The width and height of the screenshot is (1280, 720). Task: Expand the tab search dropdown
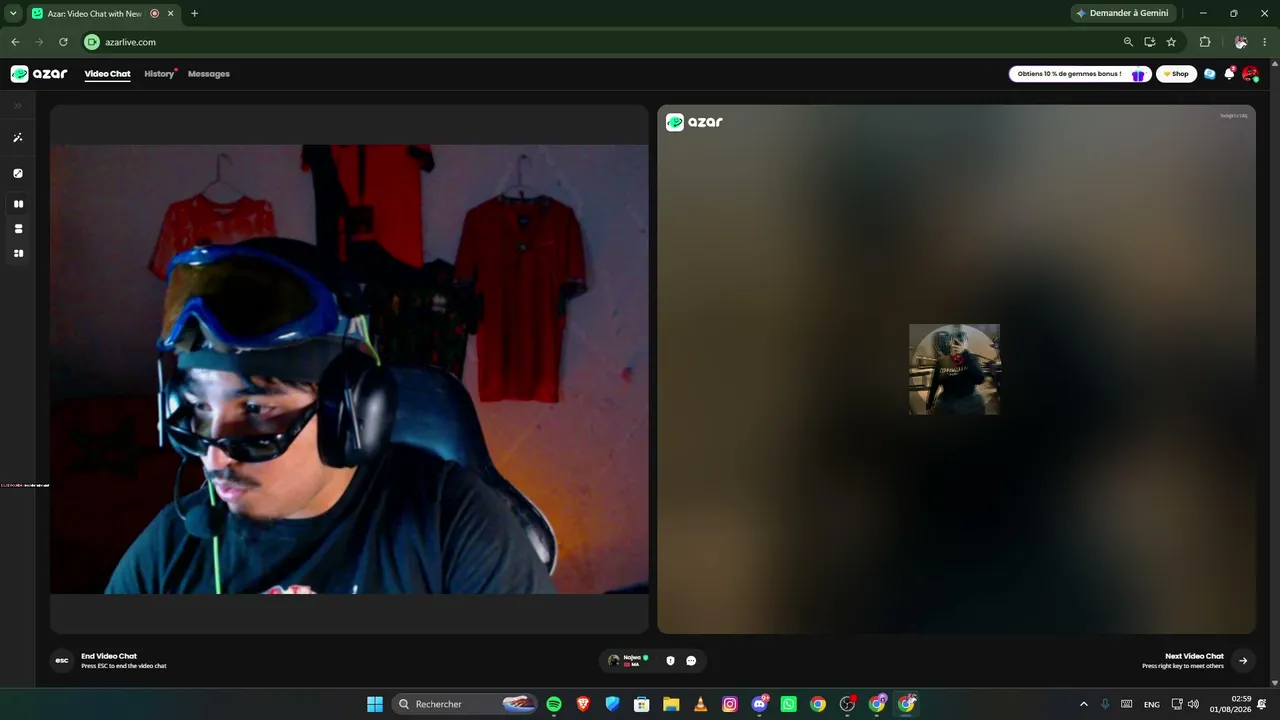coord(13,13)
